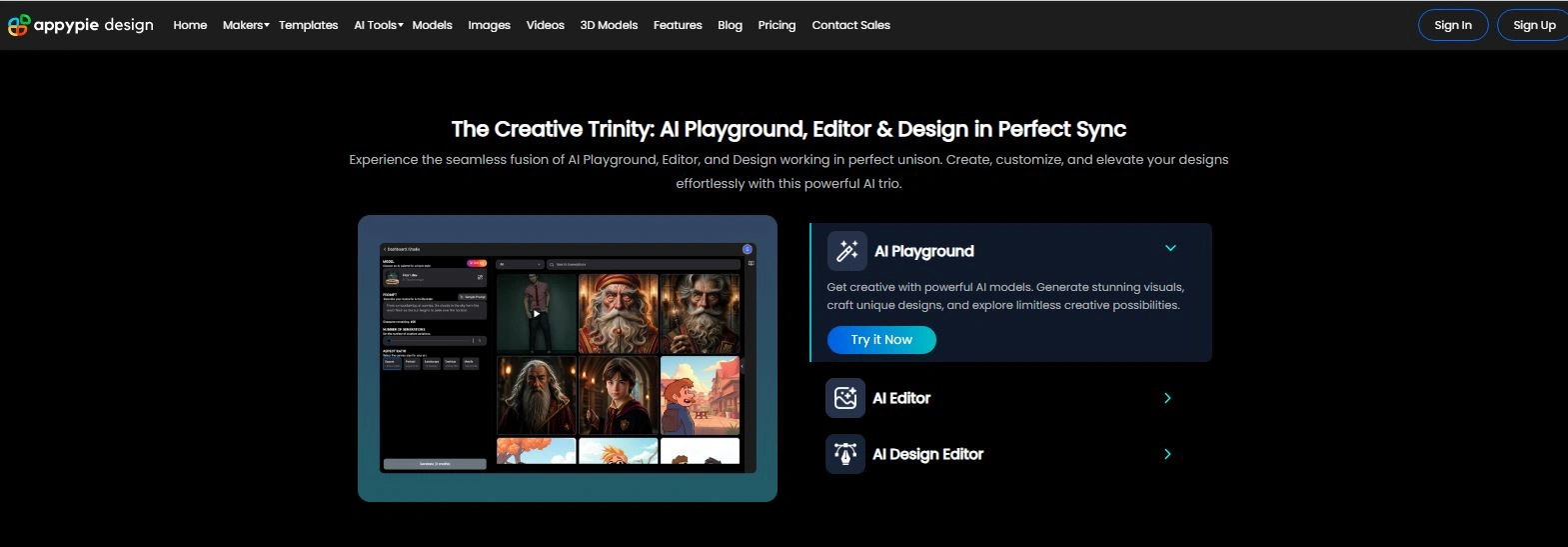Click the Appy Pie Design logo icon

[x=19, y=25]
